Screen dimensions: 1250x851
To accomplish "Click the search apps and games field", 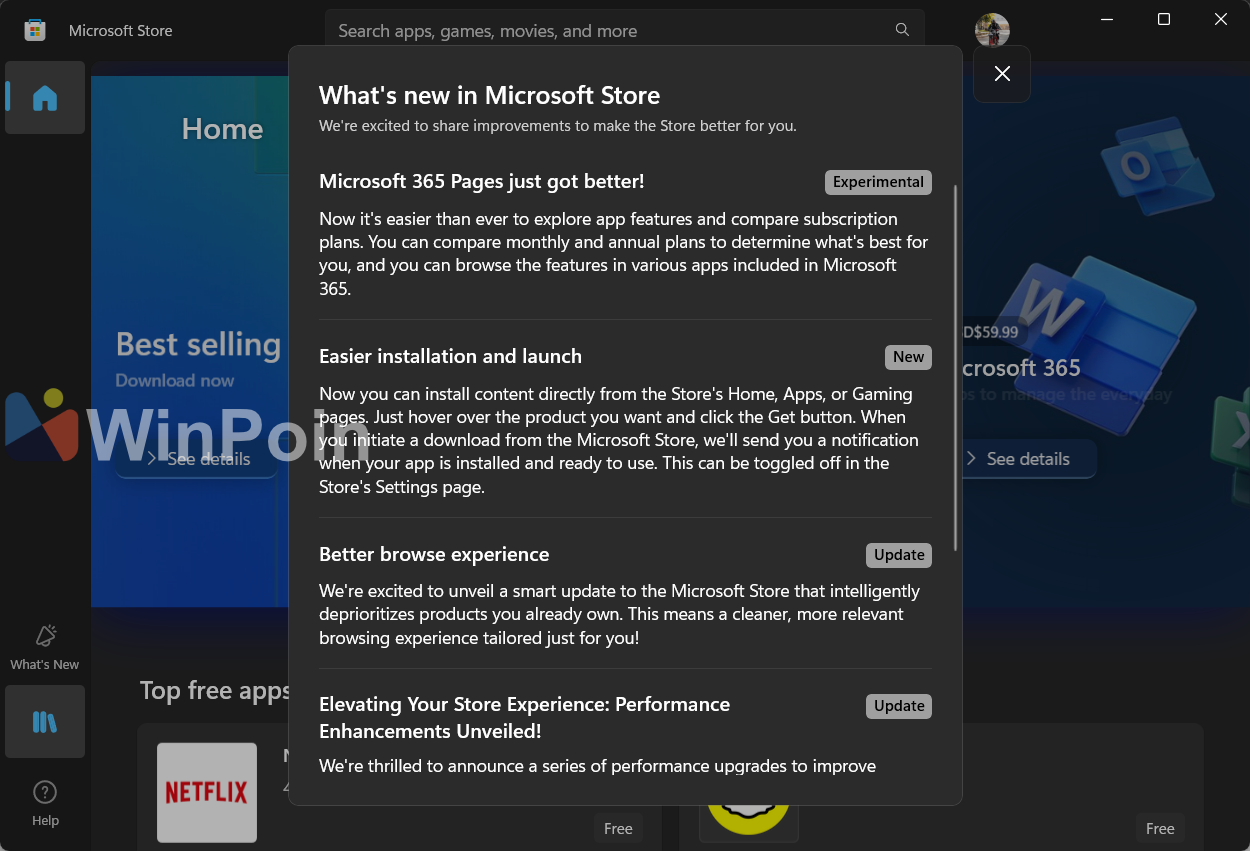I will click(x=610, y=31).
